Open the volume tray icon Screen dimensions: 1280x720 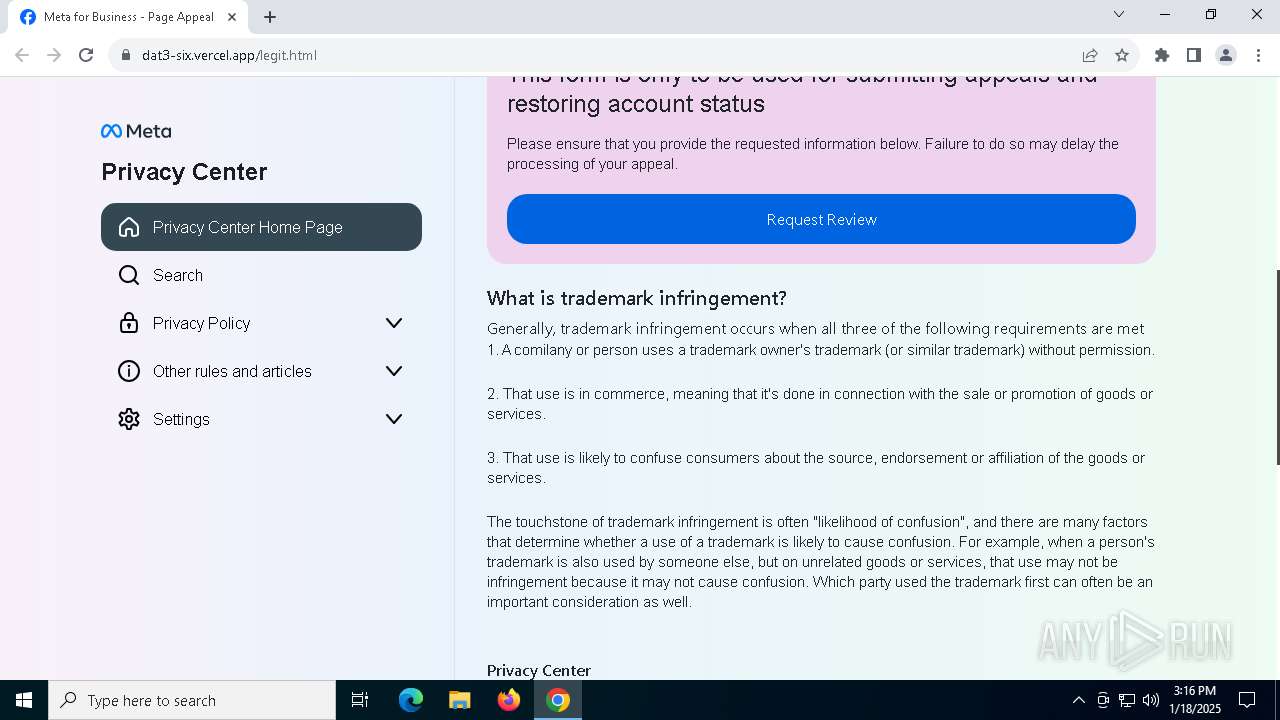tap(1151, 700)
